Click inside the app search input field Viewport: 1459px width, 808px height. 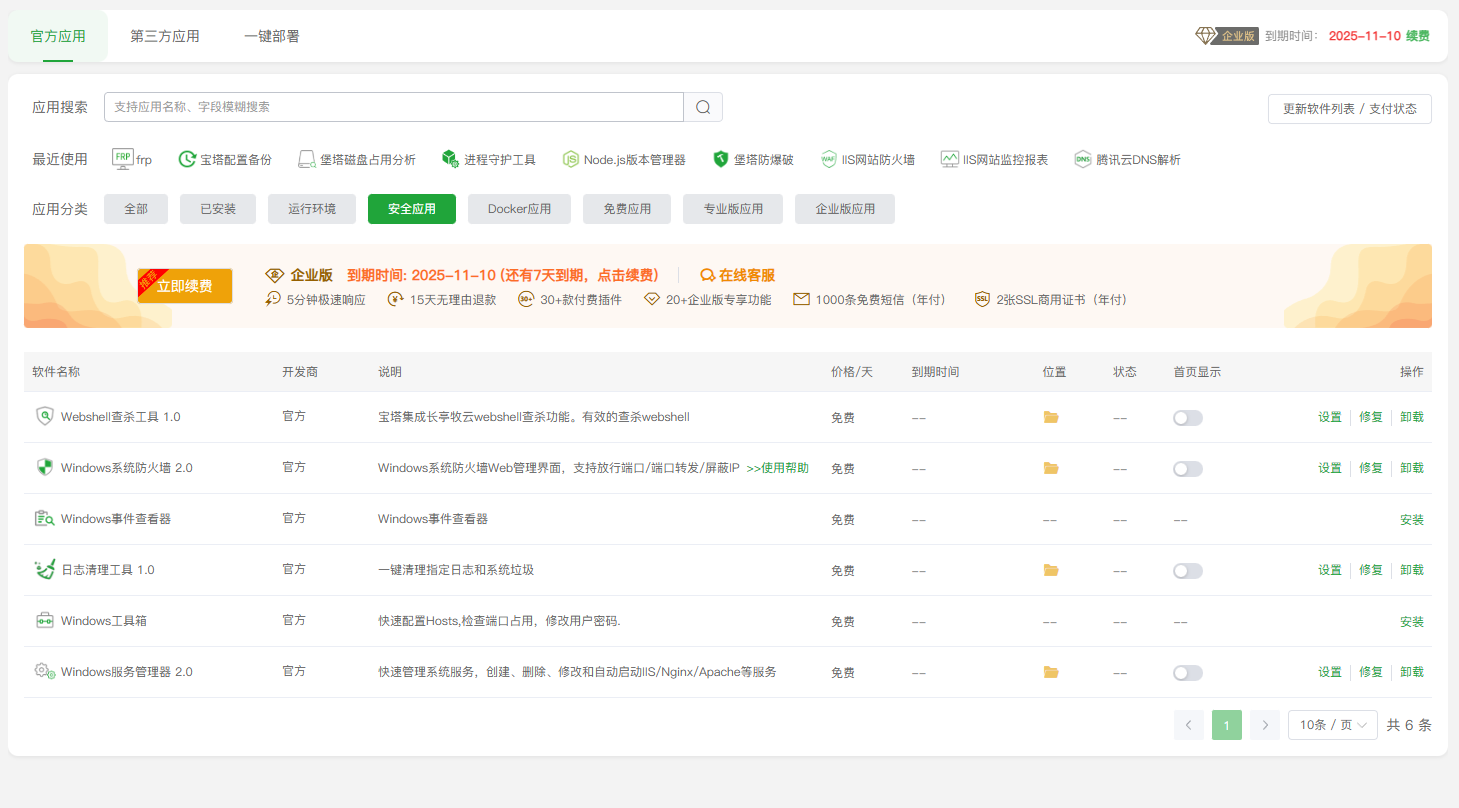tap(394, 107)
